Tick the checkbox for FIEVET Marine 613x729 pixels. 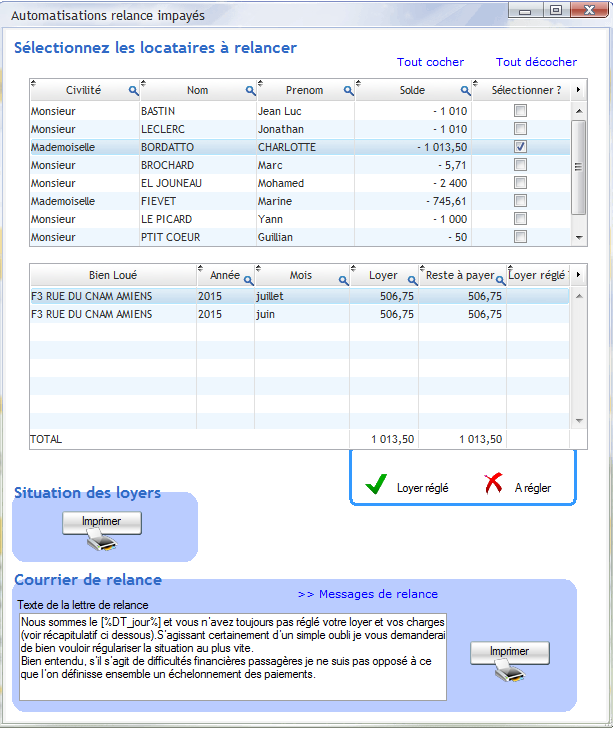click(x=520, y=201)
